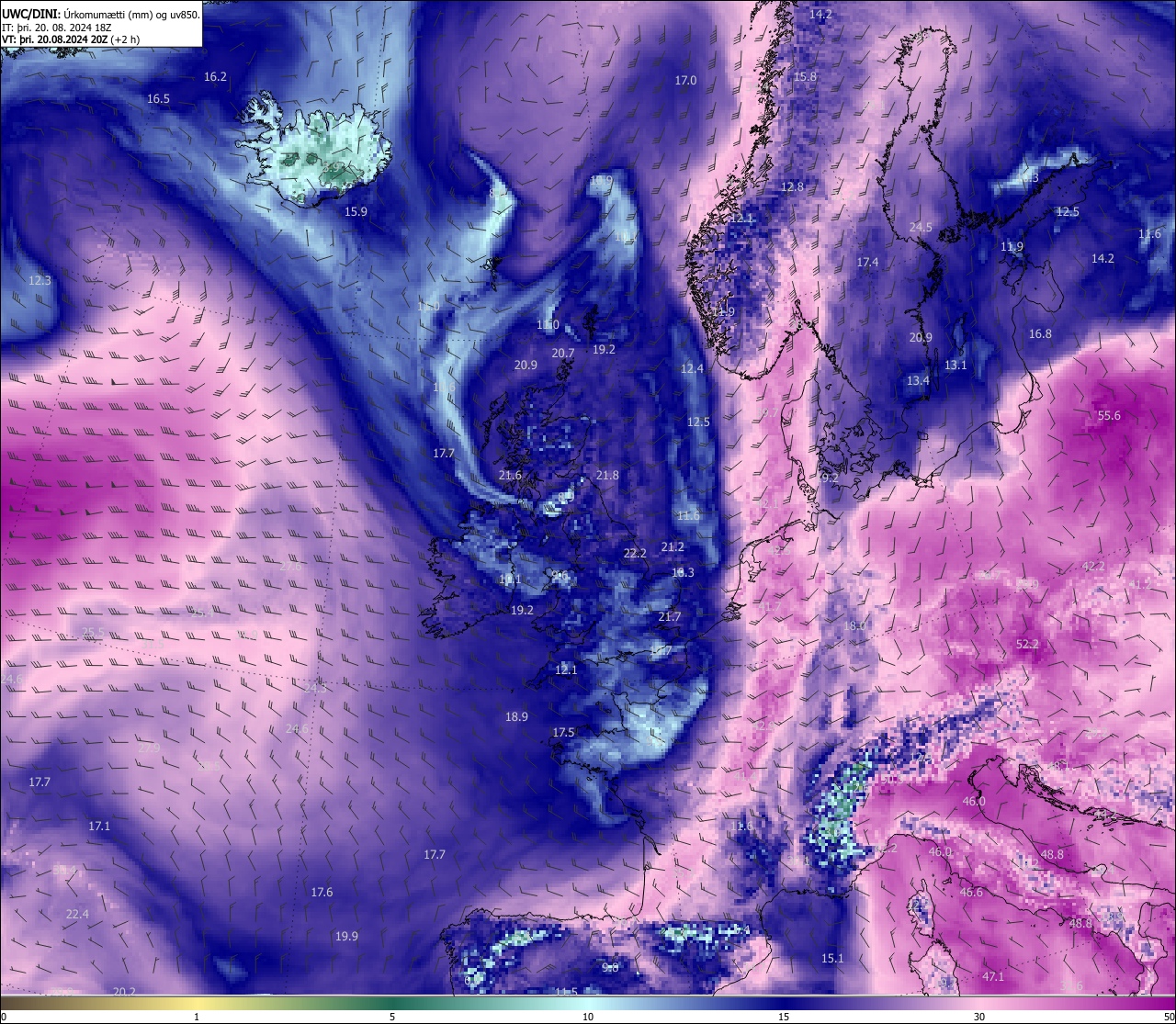This screenshot has height=1024, width=1176.
Task: Click the 13.1 value over the Baltic Sea
Action: pyautogui.click(x=955, y=366)
